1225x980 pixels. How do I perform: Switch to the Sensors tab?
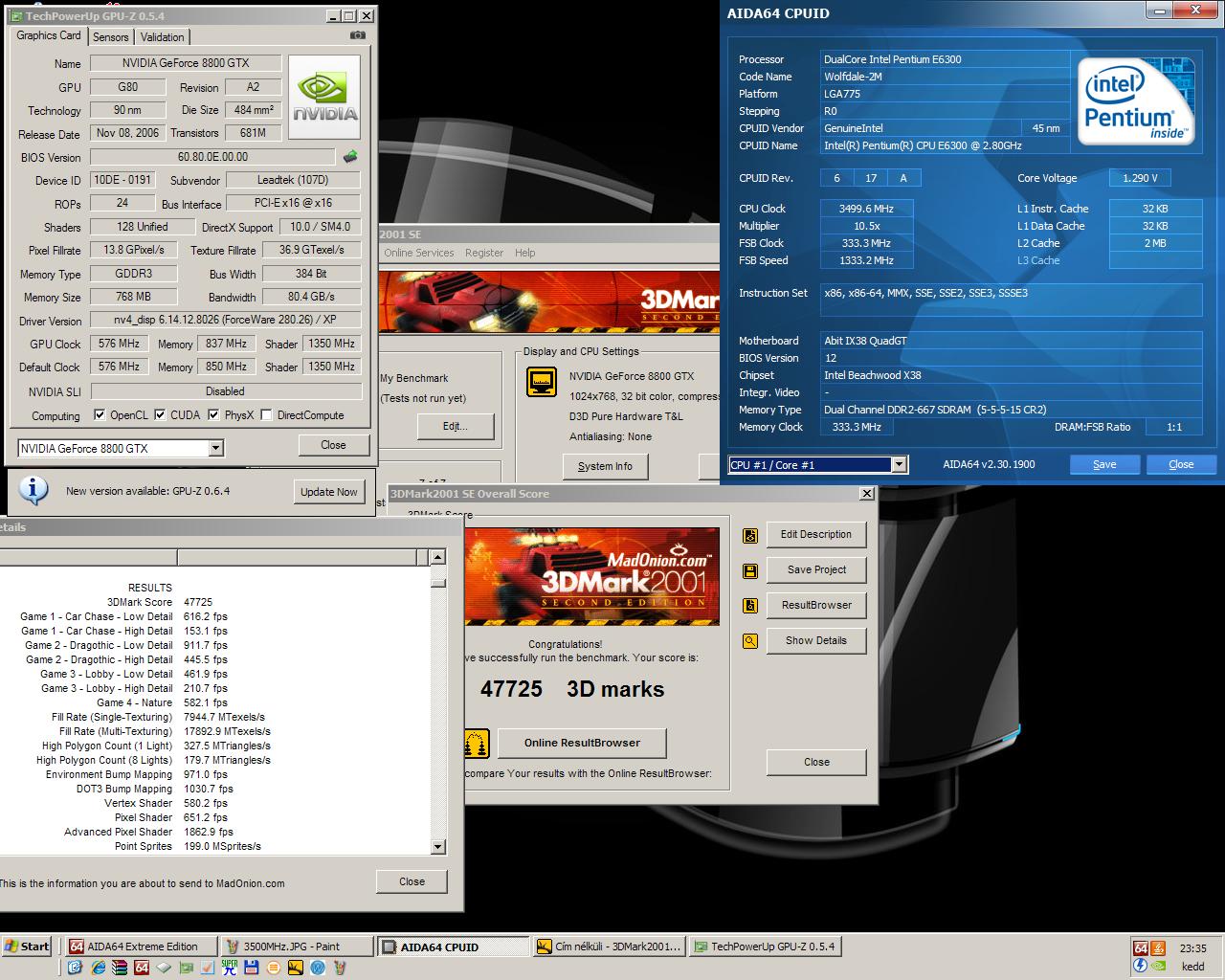click(111, 37)
